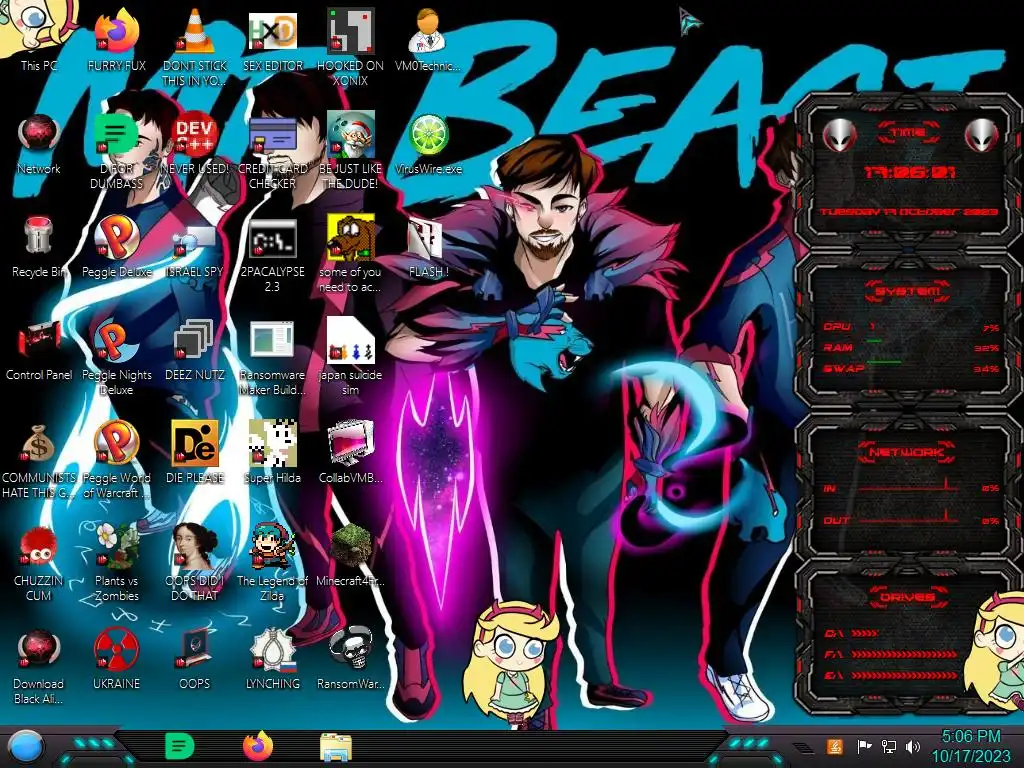Click right alien head in time widget

982,135
